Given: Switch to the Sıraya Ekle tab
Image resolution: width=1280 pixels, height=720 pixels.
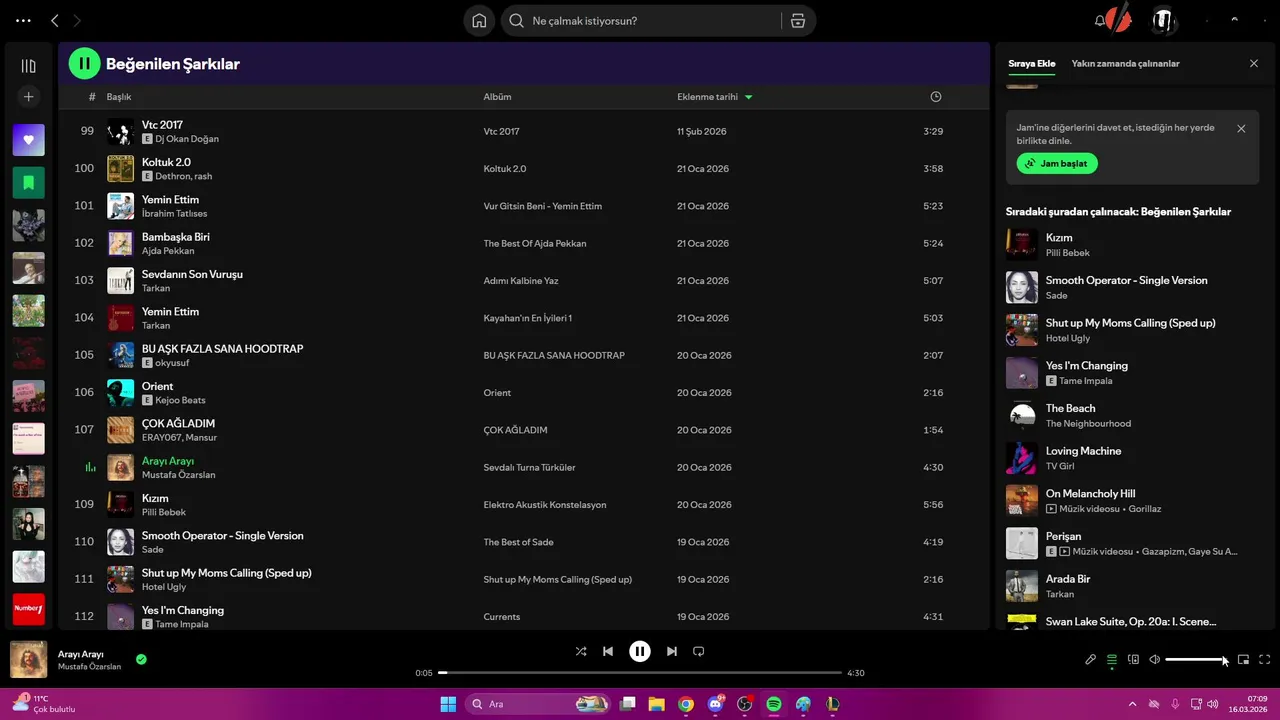Looking at the screenshot, I should coord(1031,63).
